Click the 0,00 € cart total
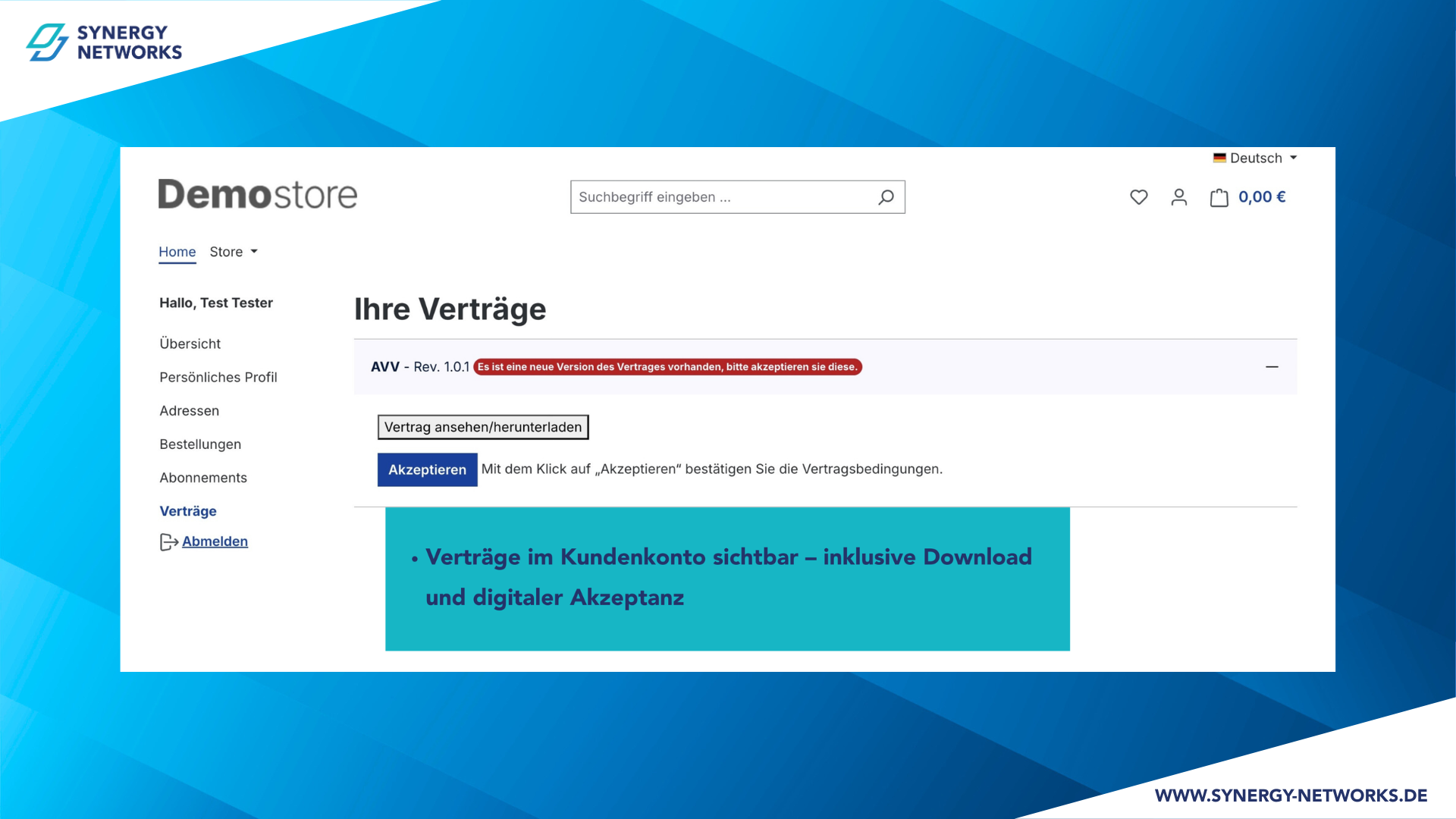This screenshot has height=819, width=1456. tap(1262, 197)
